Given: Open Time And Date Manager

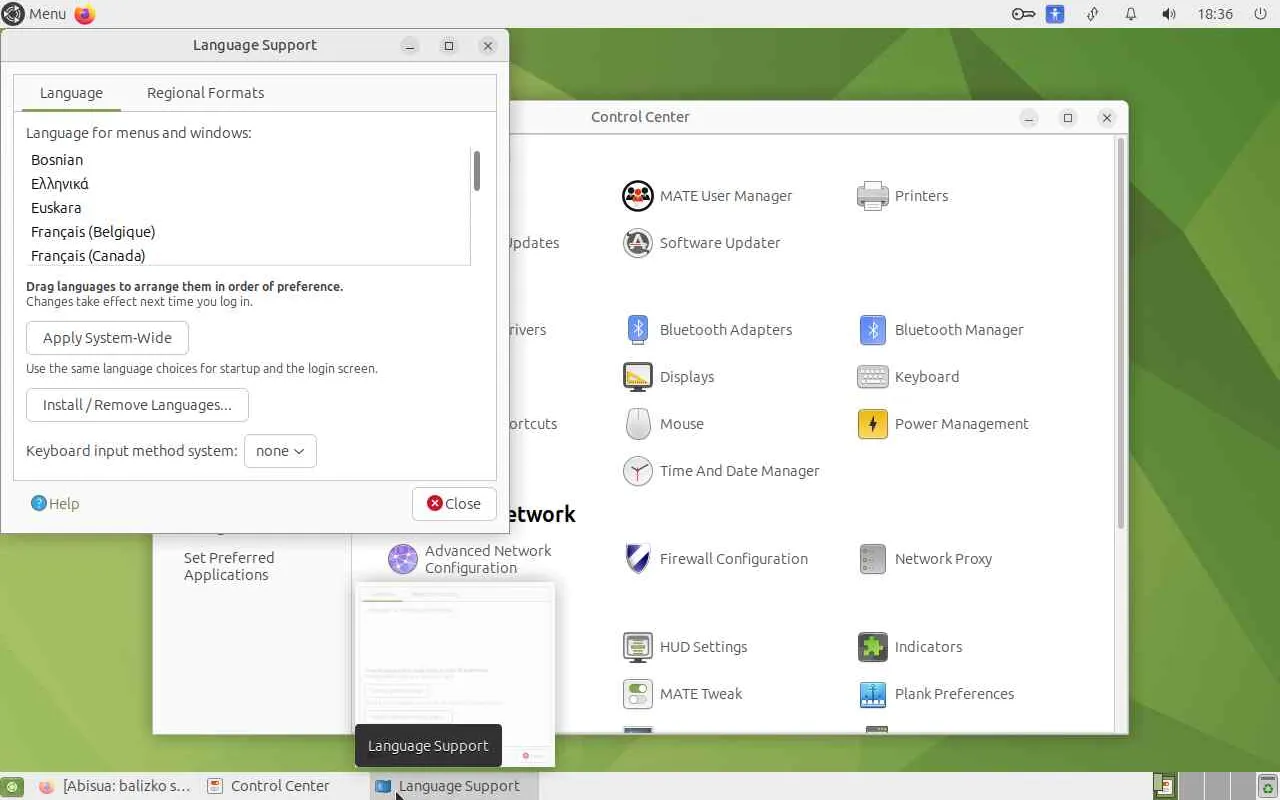Looking at the screenshot, I should 721,471.
